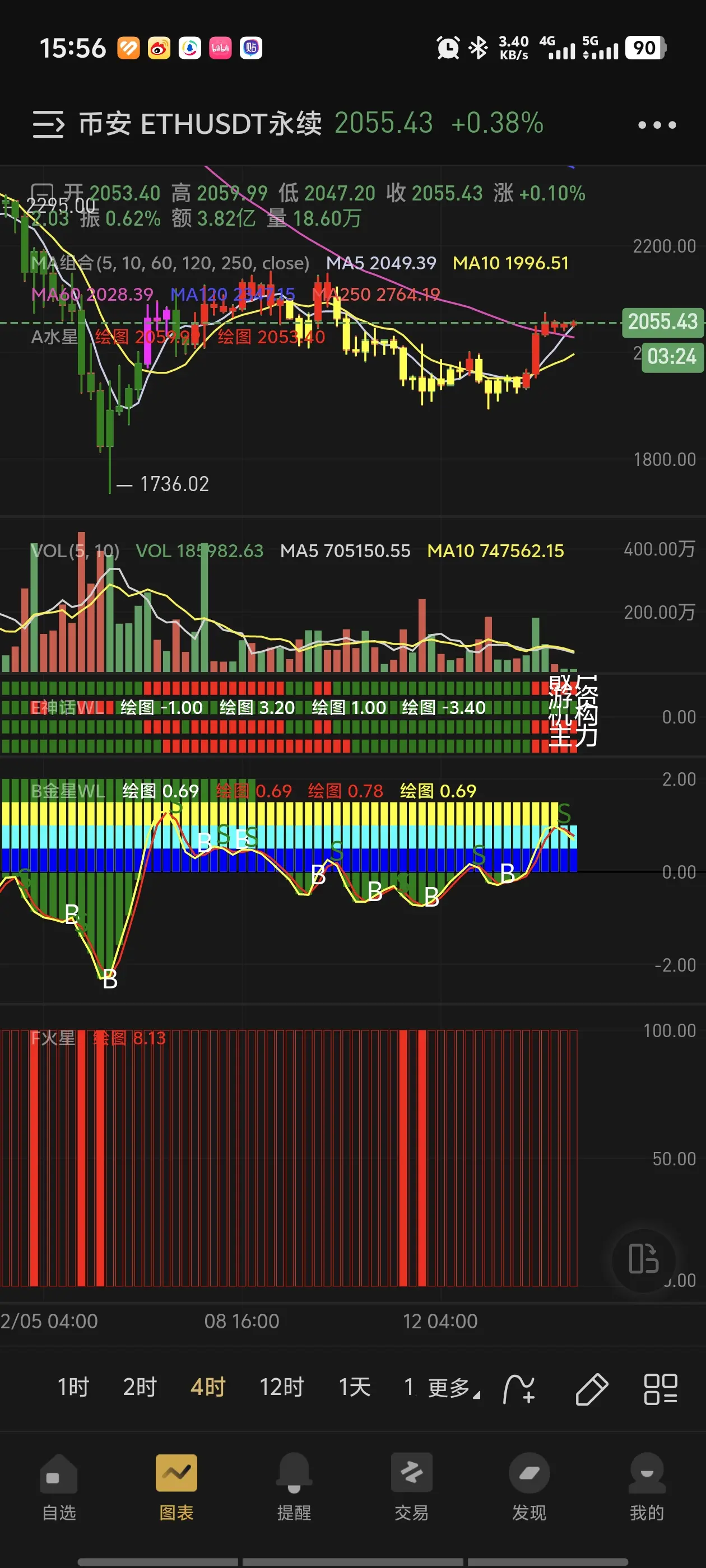Tap the Bluetooth status icon

tap(478, 48)
